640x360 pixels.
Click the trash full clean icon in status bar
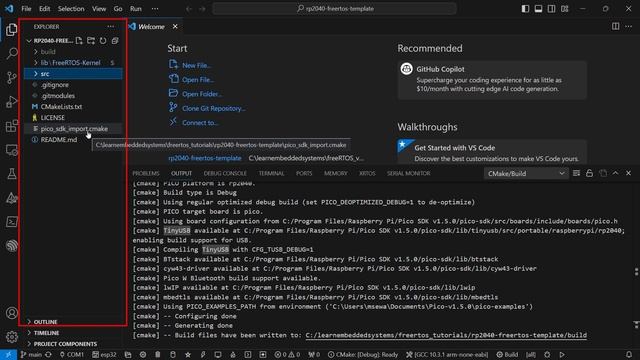(x=158, y=354)
